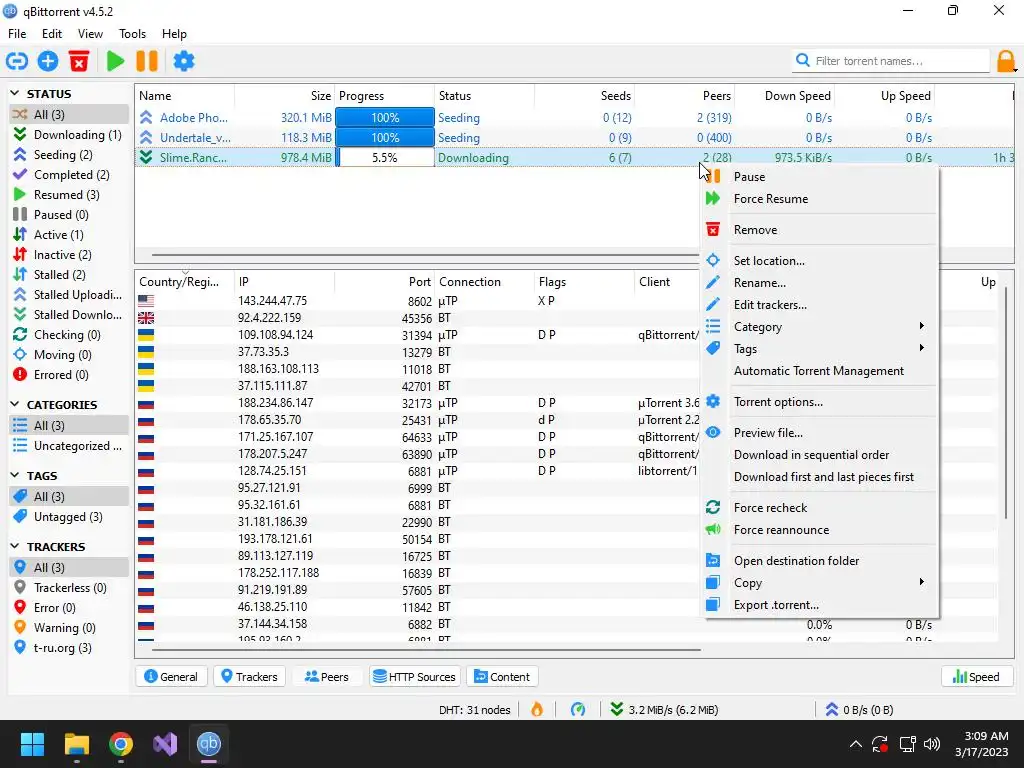Select the t-ru.org (3) tracker filter
The width and height of the screenshot is (1024, 768).
(x=69, y=648)
